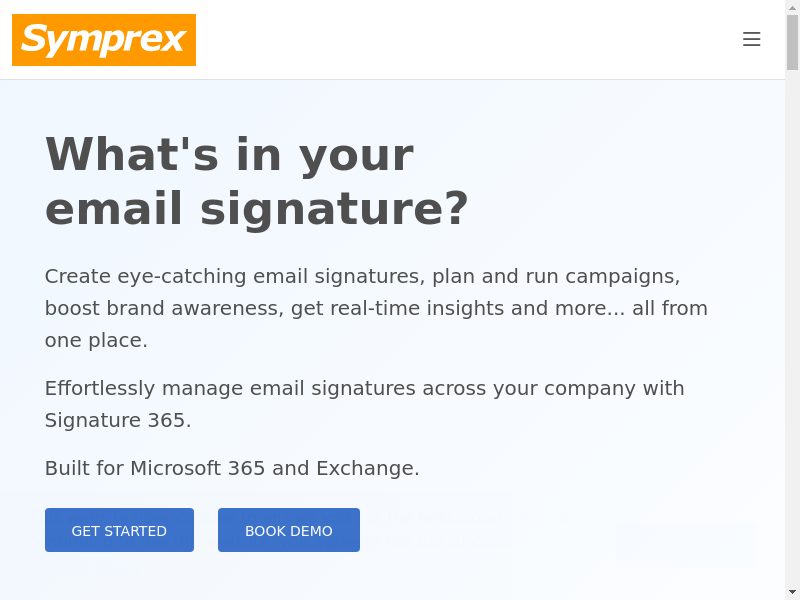The width and height of the screenshot is (800, 600).
Task: Click the scrollbar down arrow
Action: [x=792, y=592]
